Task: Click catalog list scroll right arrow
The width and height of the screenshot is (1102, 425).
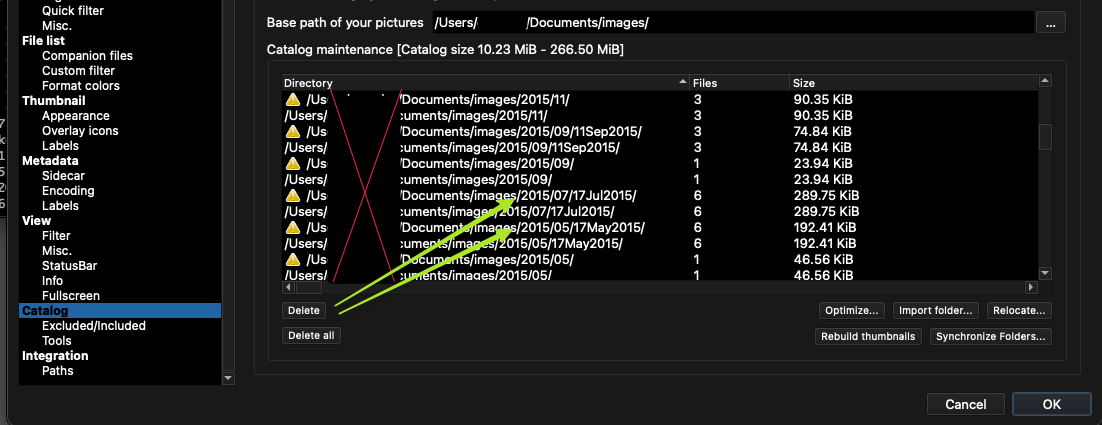Action: 1031,287
